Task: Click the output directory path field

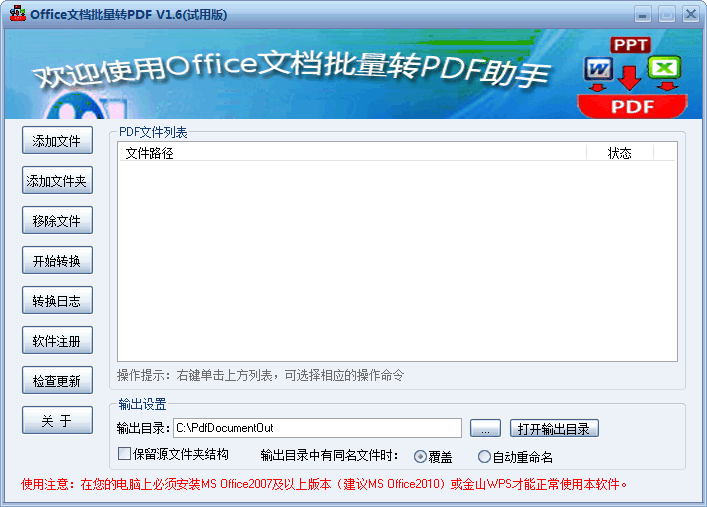Action: click(316, 428)
